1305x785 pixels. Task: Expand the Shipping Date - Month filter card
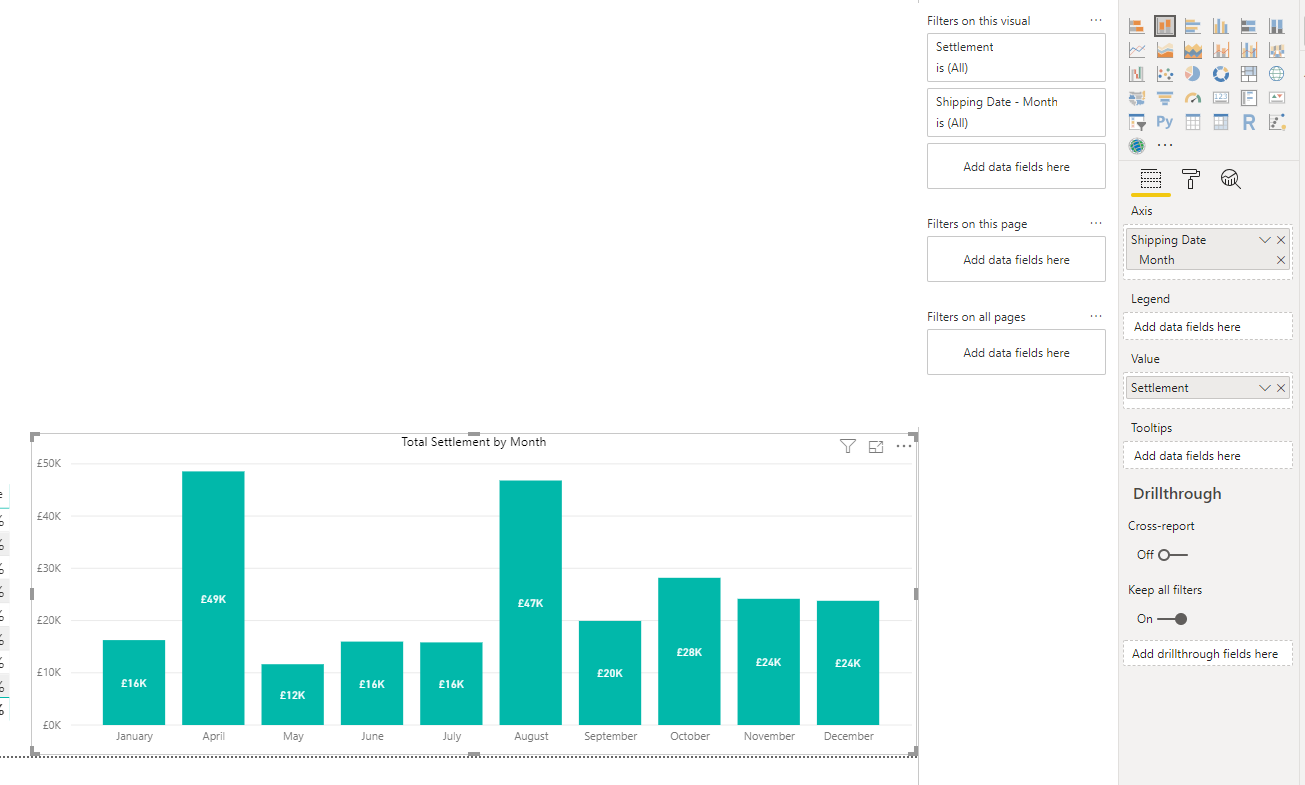click(x=1016, y=112)
